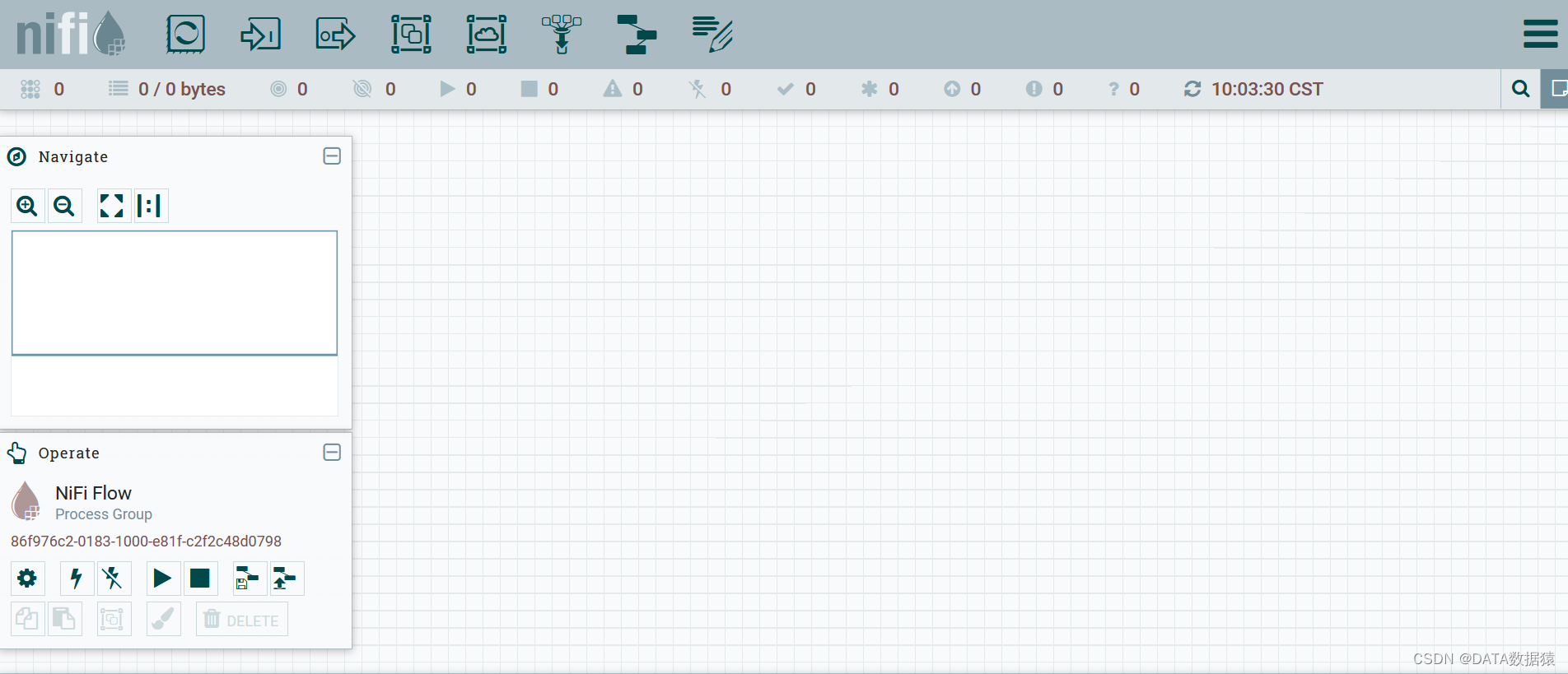The height and width of the screenshot is (674, 1568).
Task: Select the Funnel component icon
Action: (562, 35)
